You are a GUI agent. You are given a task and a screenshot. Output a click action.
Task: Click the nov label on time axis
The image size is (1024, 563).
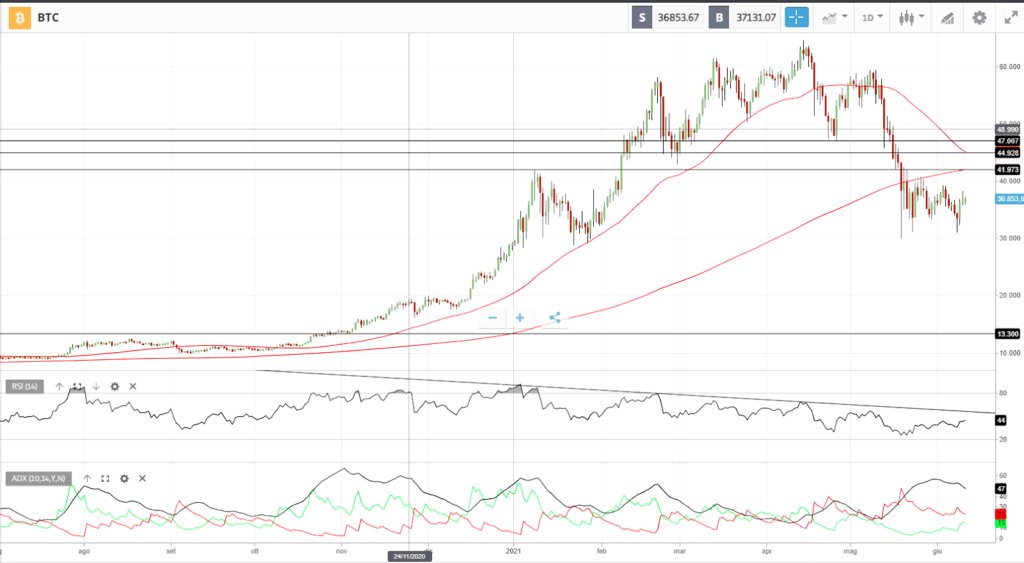(341, 551)
